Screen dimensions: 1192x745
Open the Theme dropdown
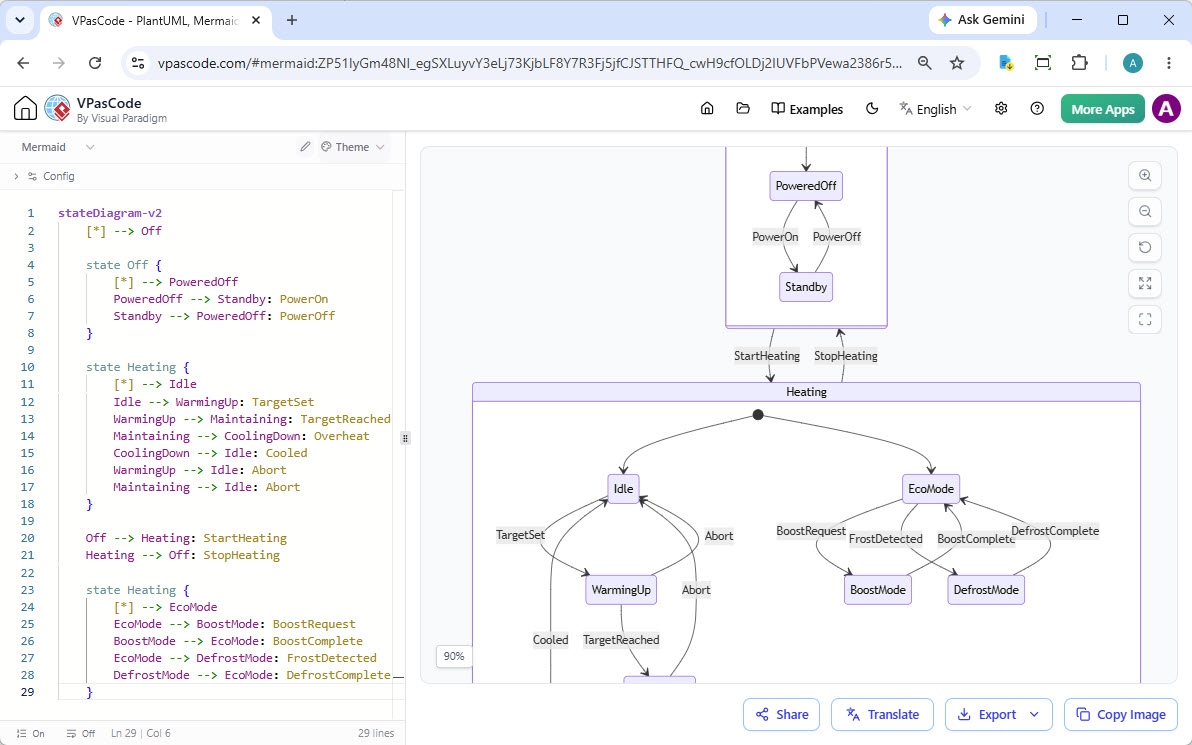(x=353, y=147)
